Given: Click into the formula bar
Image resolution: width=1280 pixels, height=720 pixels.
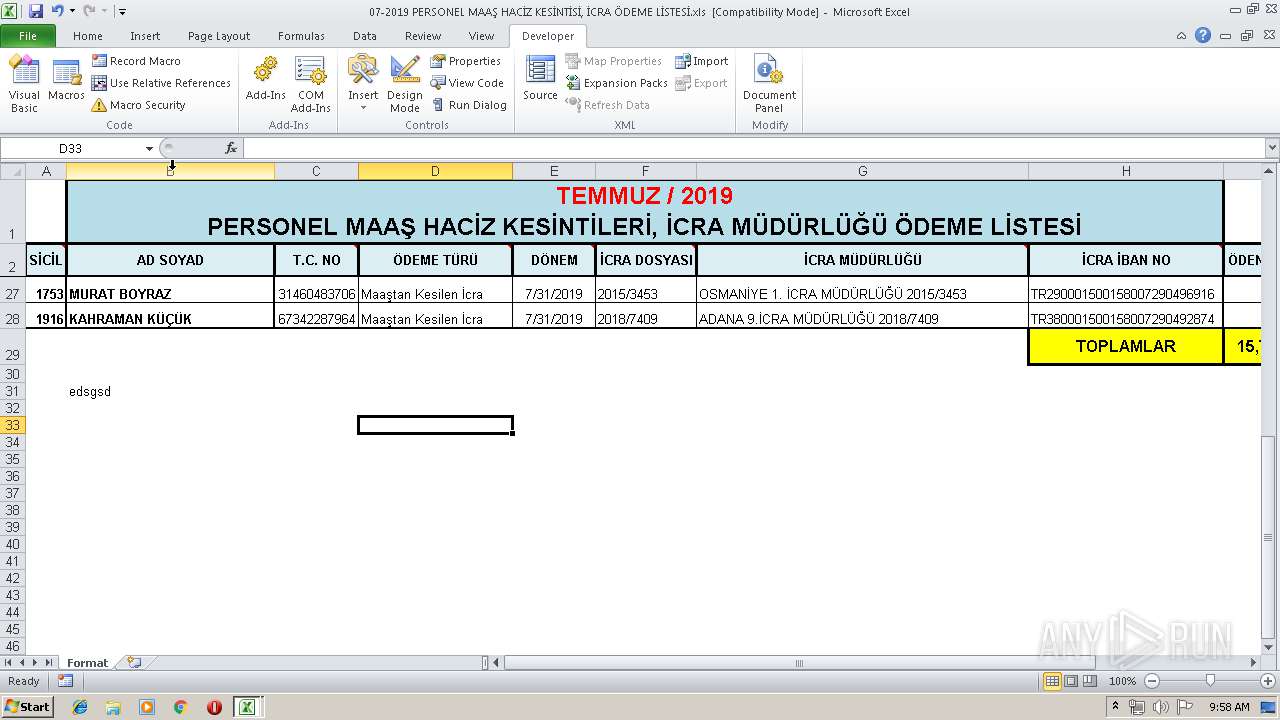Looking at the screenshot, I should tap(753, 148).
